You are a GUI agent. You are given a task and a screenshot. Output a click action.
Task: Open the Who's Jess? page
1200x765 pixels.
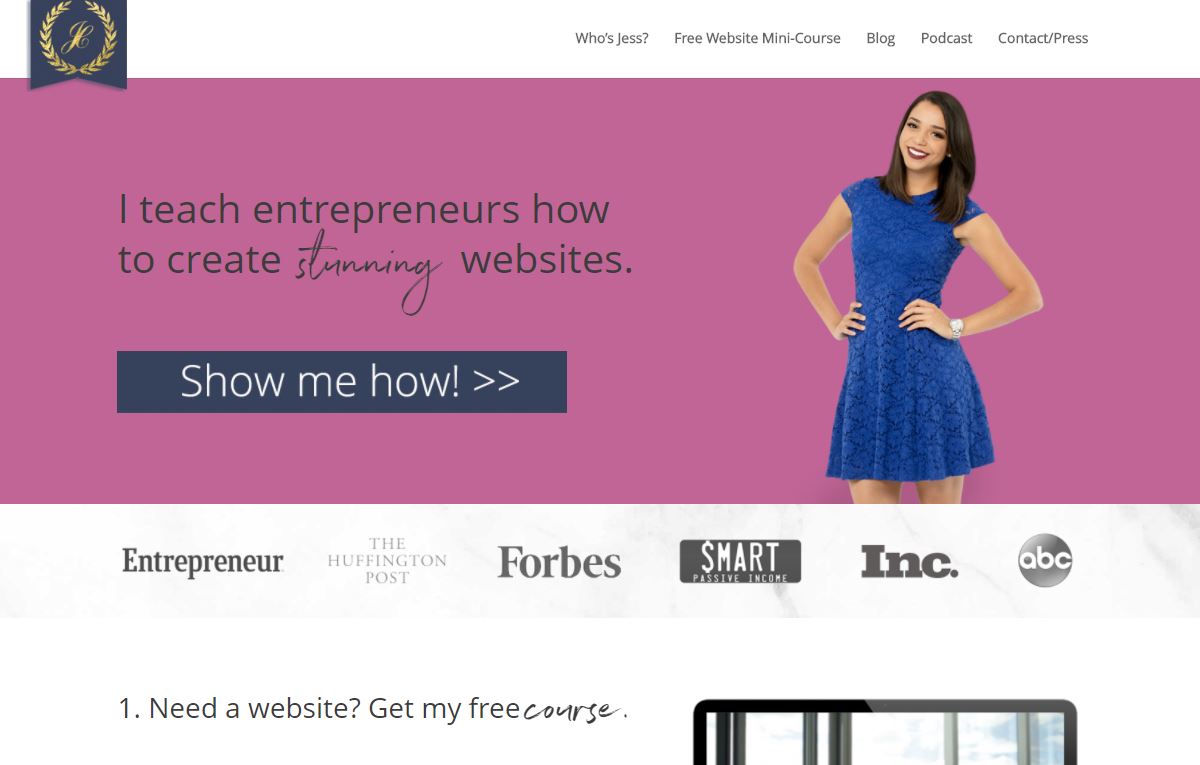point(612,38)
